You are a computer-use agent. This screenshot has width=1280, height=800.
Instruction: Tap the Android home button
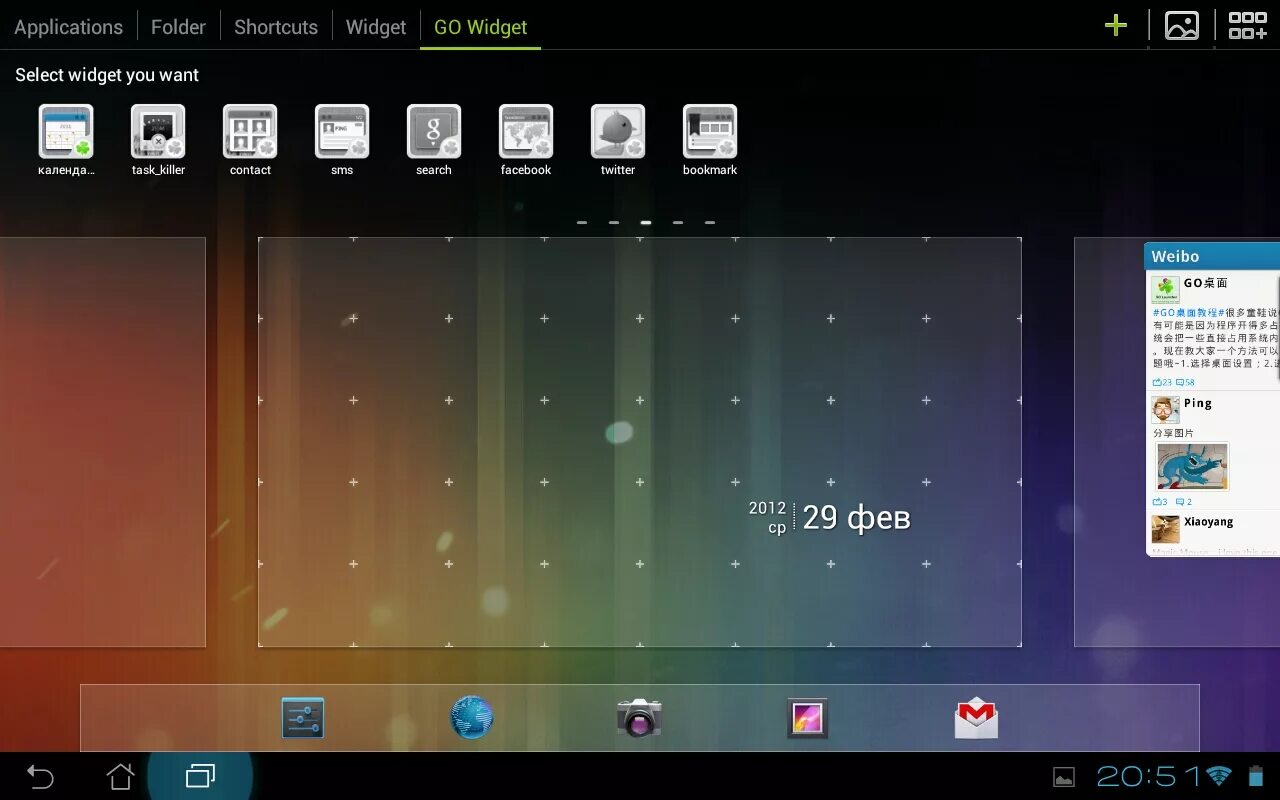(120, 776)
